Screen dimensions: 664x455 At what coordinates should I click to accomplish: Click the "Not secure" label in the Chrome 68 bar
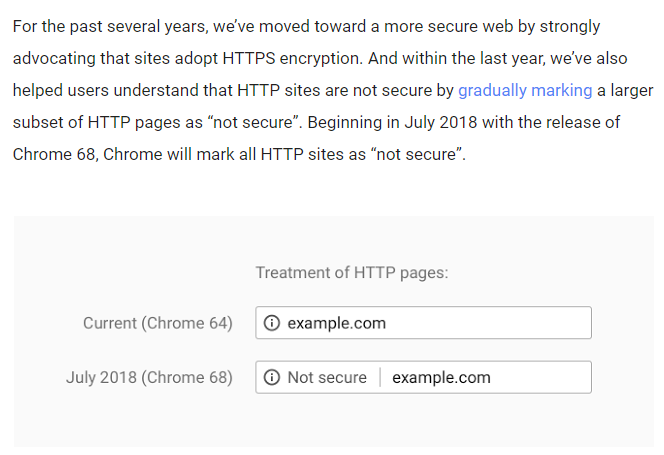pyautogui.click(x=327, y=377)
